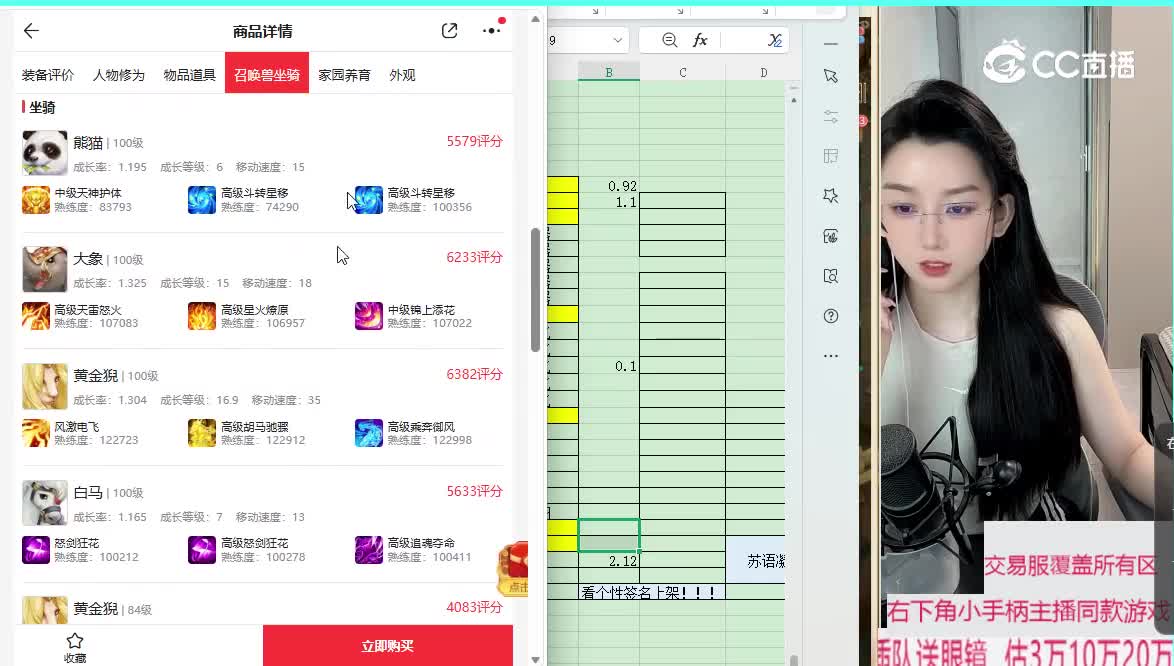This screenshot has width=1174, height=666.
Task: Open the star-cursor icon in sidebar
Action: click(x=830, y=196)
